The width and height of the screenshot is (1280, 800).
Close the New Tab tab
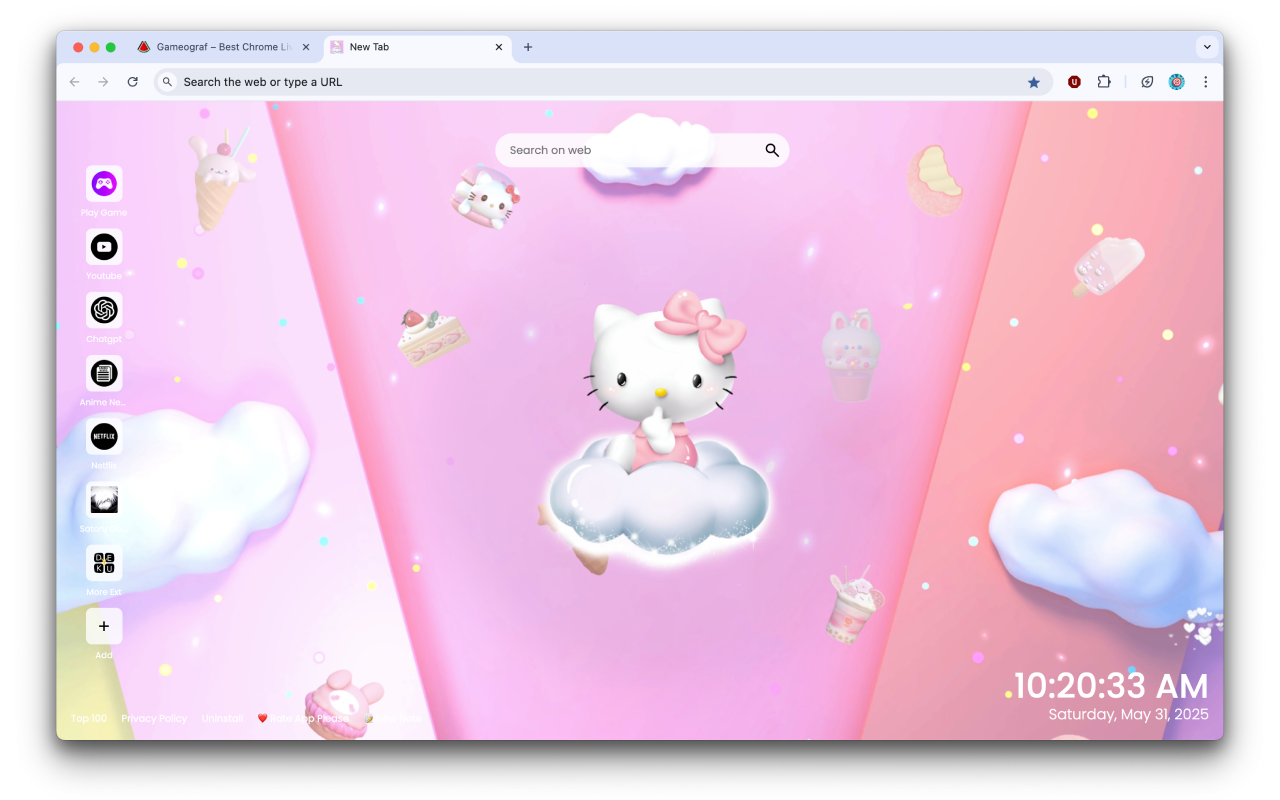499,47
